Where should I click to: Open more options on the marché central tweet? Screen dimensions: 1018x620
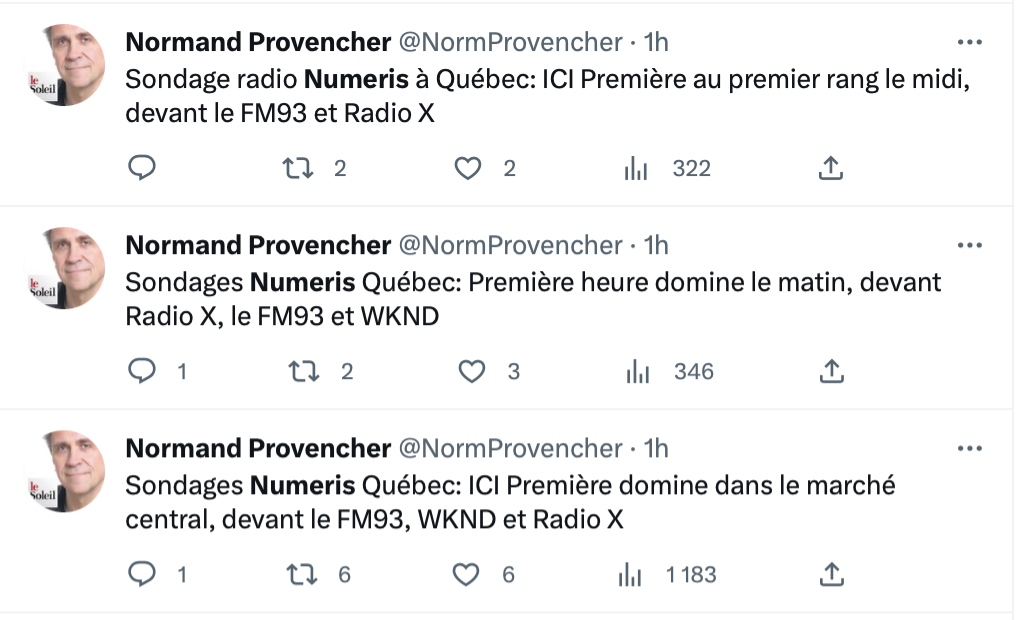[x=969, y=449]
